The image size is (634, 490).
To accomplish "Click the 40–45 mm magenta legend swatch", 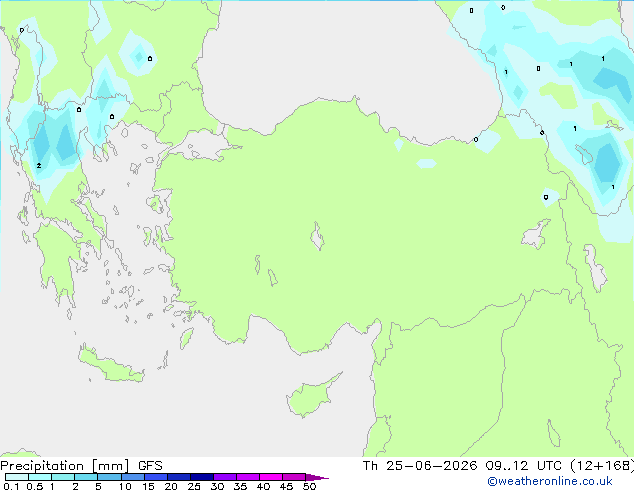I will pyautogui.click(x=271, y=477).
